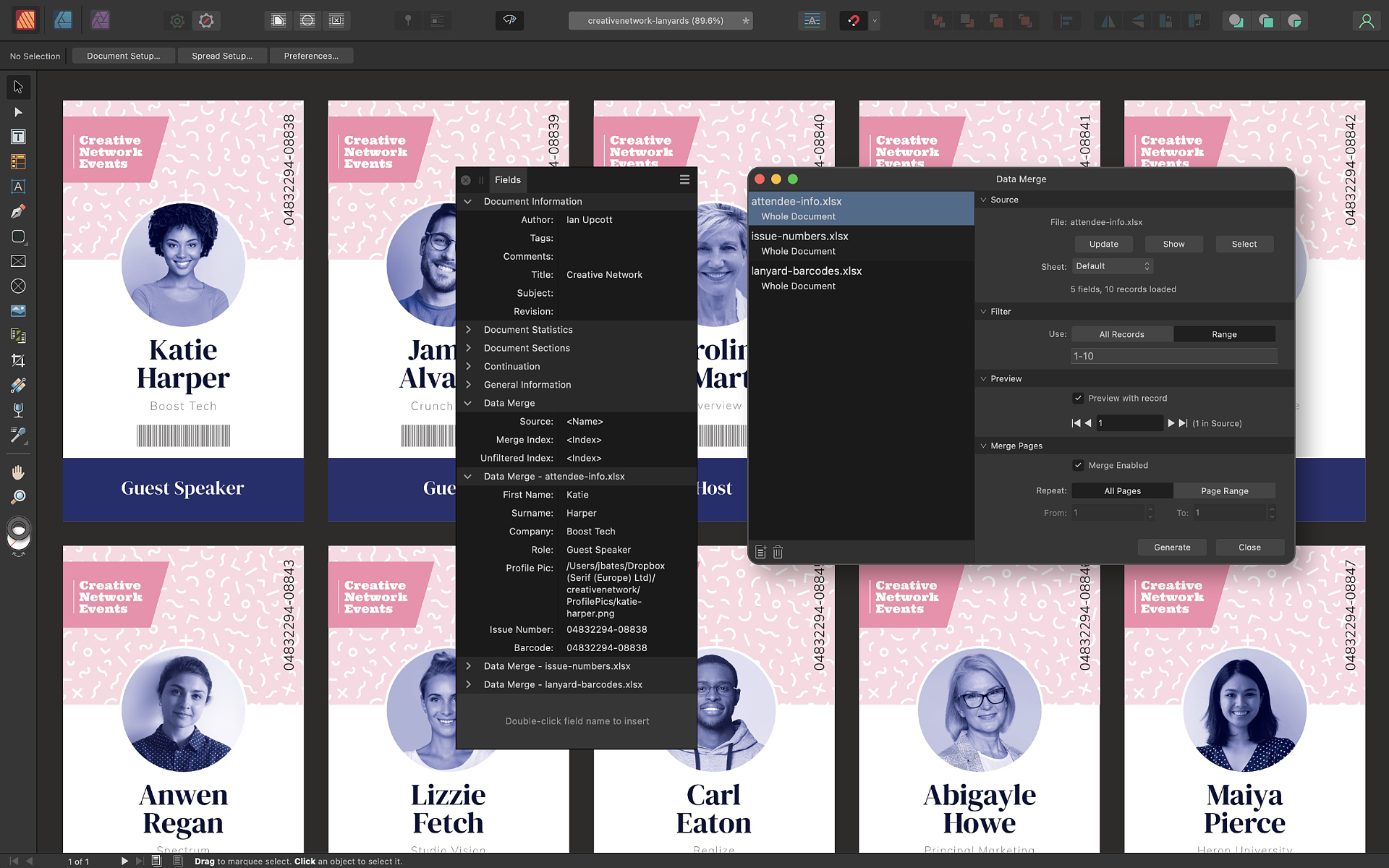Image resolution: width=1389 pixels, height=868 pixels.
Task: Switch to Affinity Photo persona icon
Action: click(100, 20)
